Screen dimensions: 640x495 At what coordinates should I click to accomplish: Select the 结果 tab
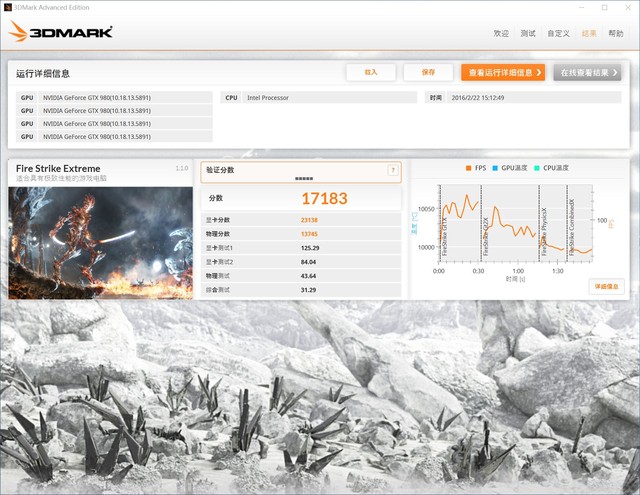coord(588,33)
